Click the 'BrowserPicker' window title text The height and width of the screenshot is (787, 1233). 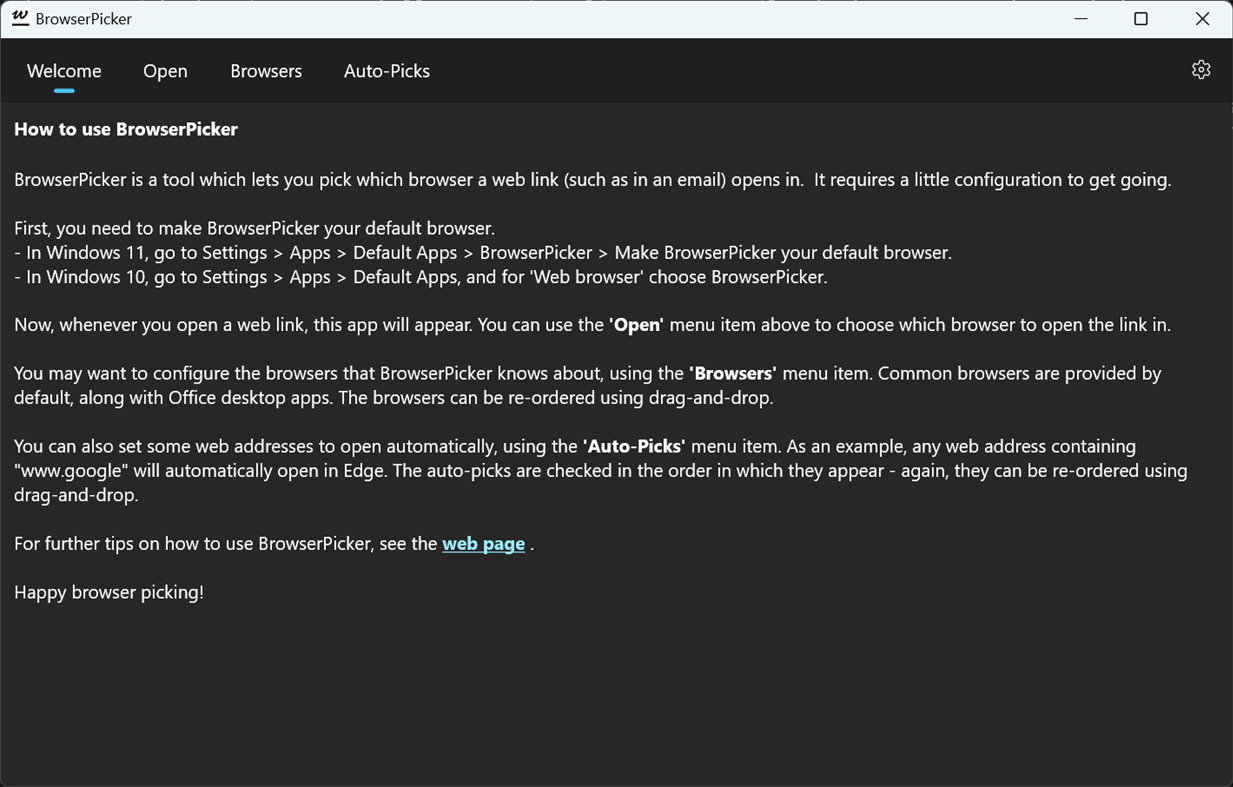[x=84, y=19]
